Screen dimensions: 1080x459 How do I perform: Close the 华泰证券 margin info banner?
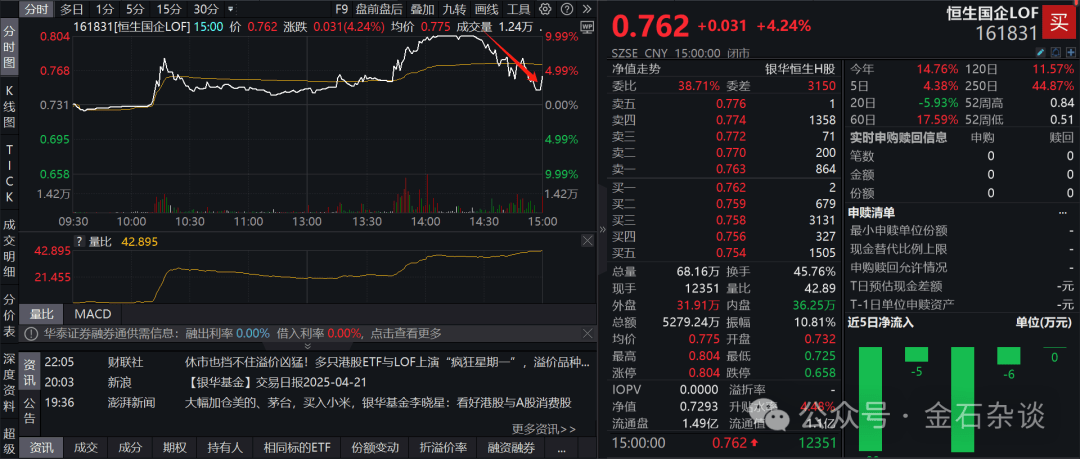pyautogui.click(x=588, y=334)
